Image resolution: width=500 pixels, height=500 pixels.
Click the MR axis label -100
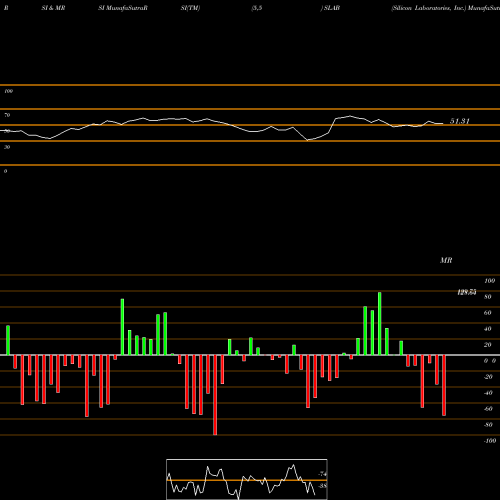[x=490, y=441]
